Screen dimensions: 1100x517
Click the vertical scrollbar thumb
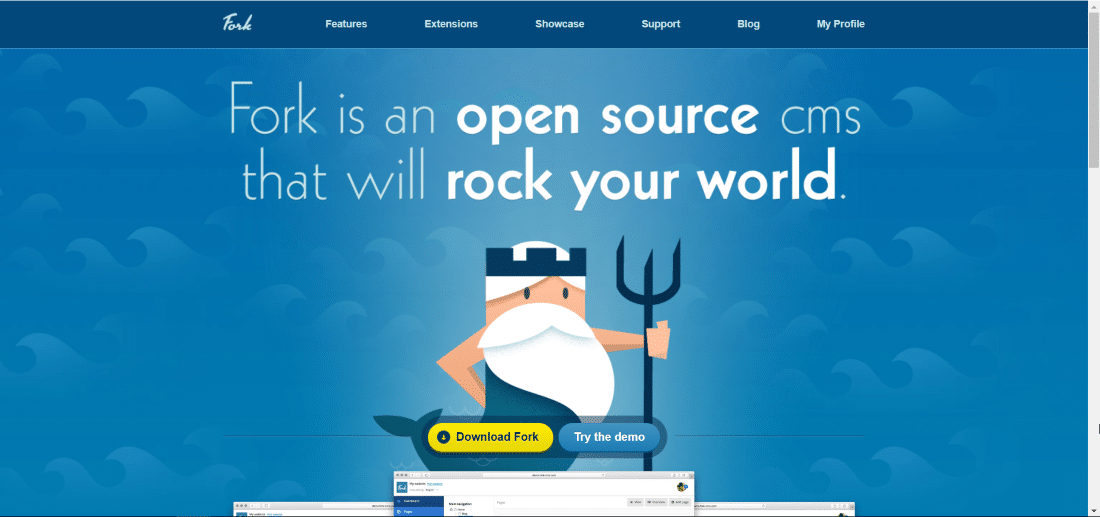(x=1094, y=90)
